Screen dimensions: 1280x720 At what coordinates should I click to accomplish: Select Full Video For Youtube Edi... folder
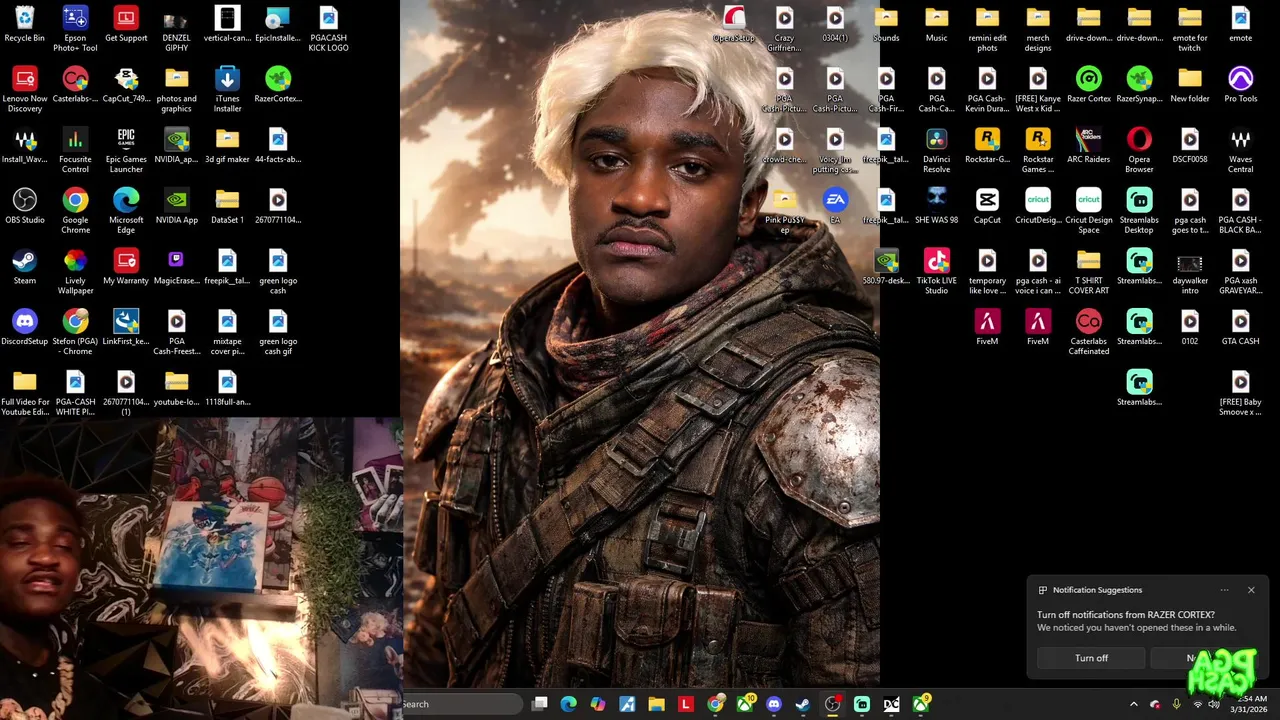pyautogui.click(x=24, y=394)
